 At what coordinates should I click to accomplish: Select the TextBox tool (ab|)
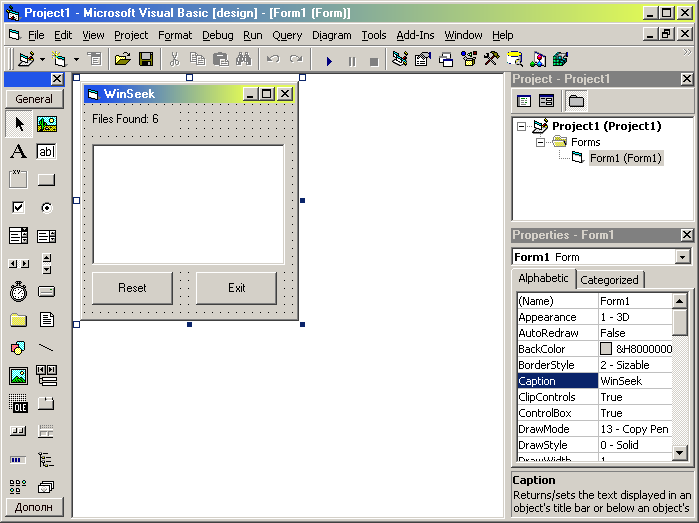(46, 152)
